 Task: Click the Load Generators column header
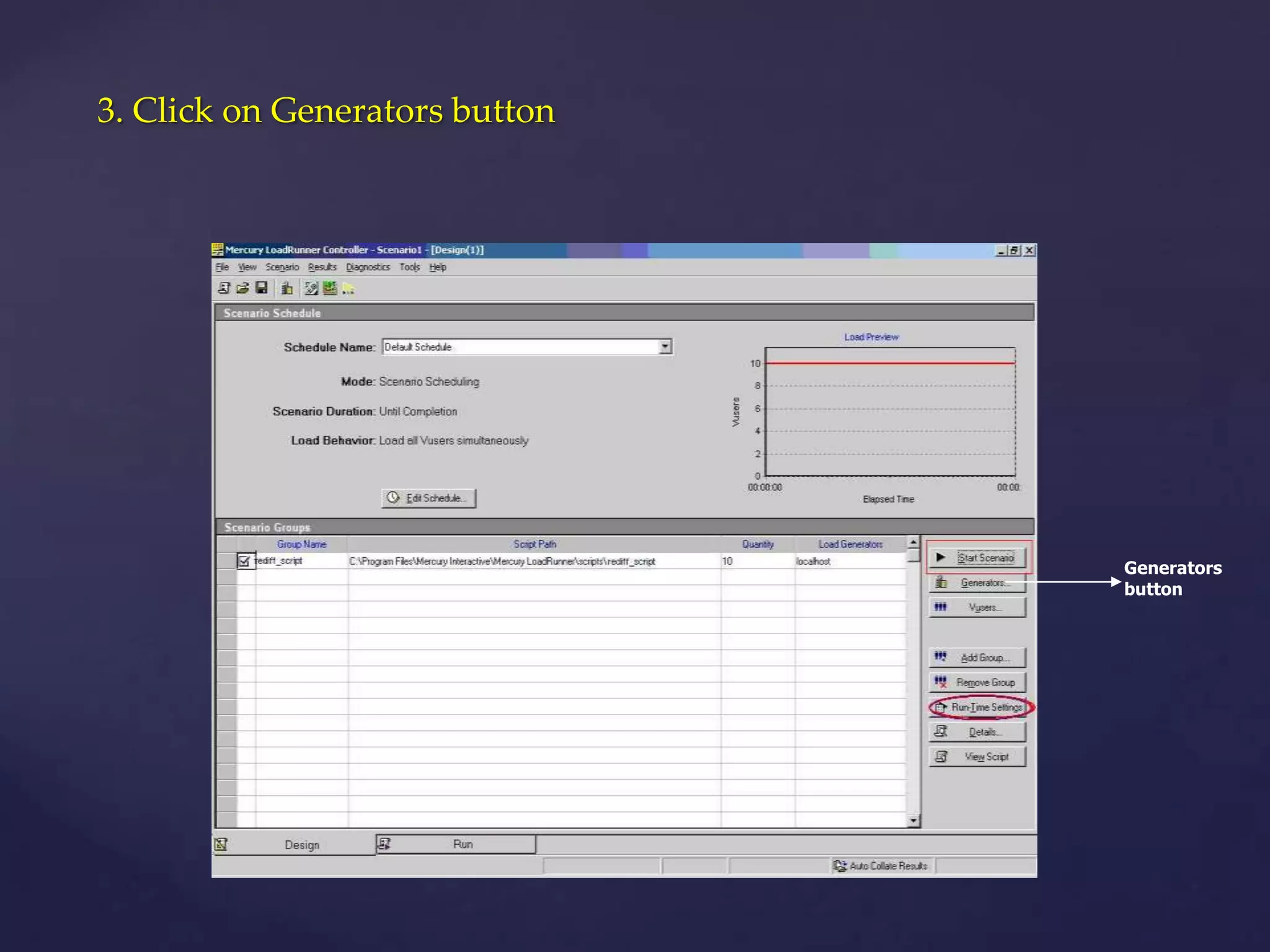(850, 544)
